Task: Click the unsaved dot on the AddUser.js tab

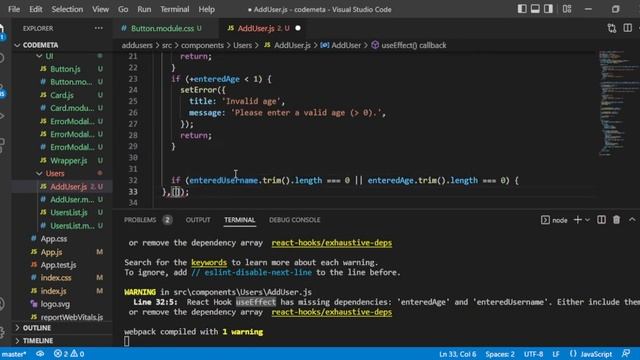Action: click(298, 28)
